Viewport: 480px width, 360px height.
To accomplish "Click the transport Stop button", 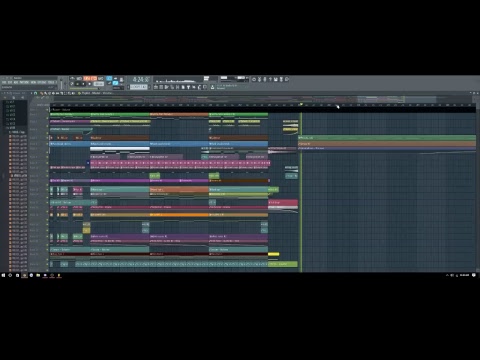I will pyautogui.click(x=83, y=84).
